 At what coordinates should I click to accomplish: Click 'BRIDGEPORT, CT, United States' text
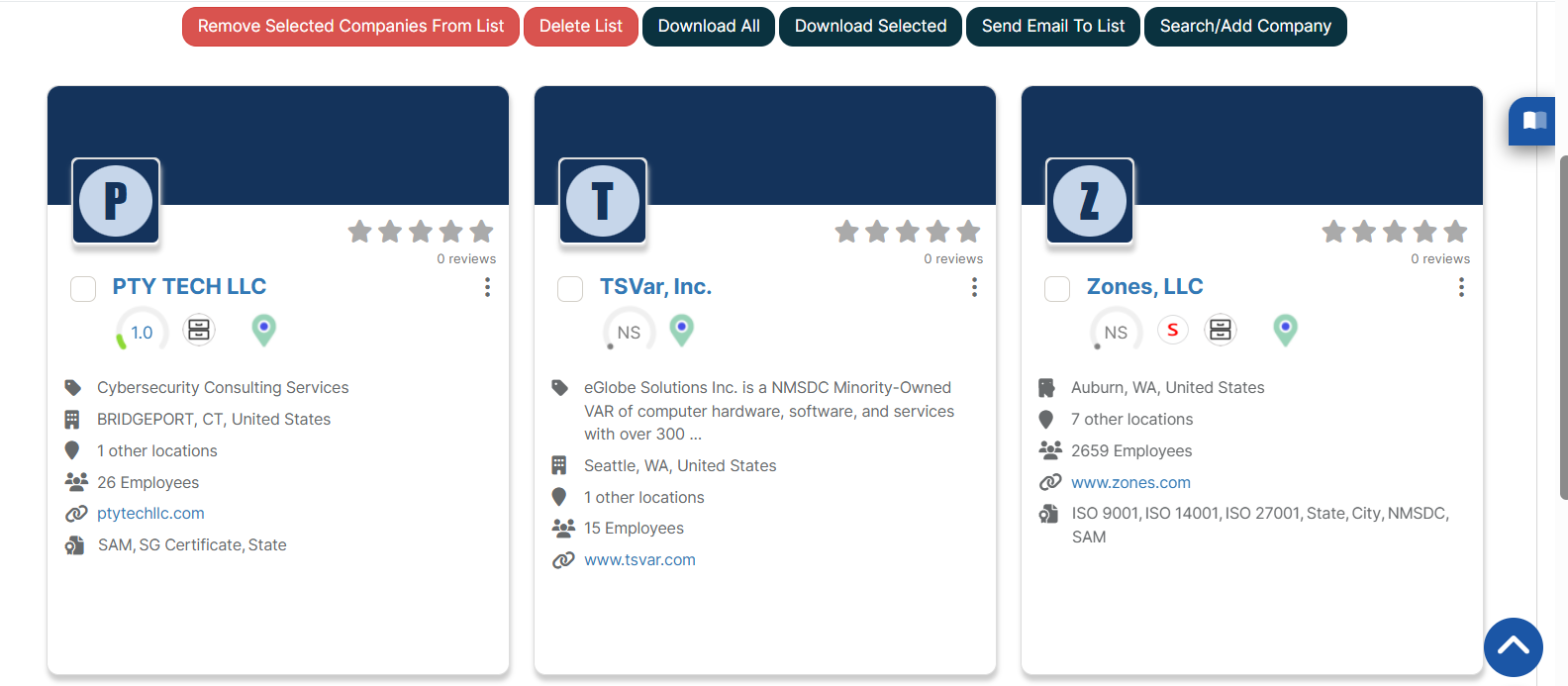click(214, 420)
